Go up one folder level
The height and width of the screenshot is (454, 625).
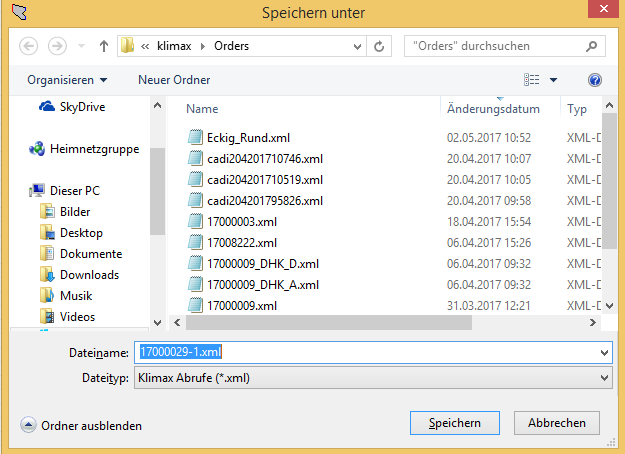(x=104, y=46)
